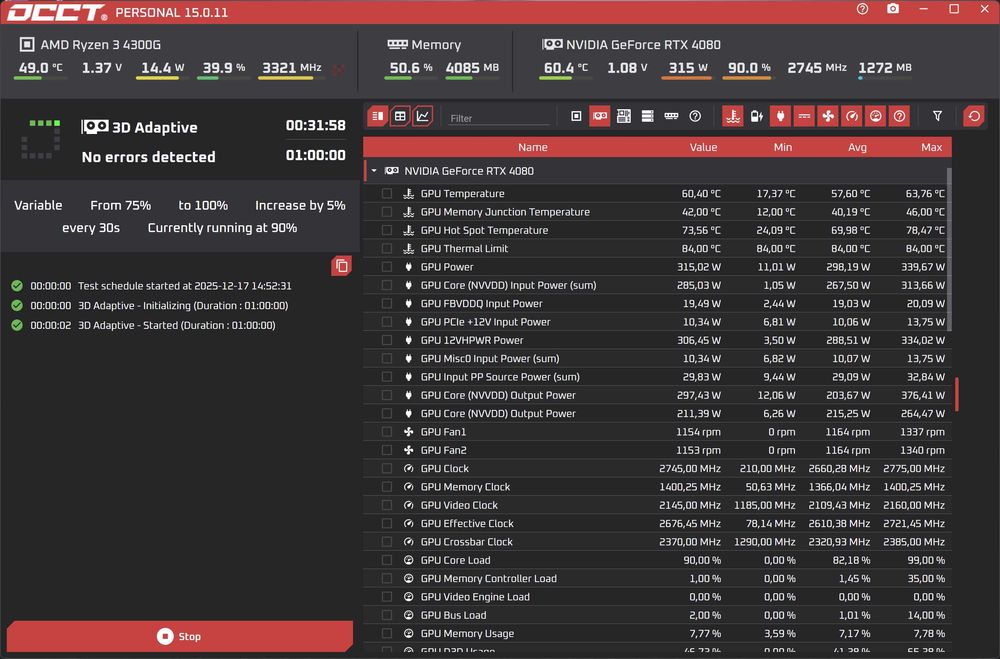The image size is (1000, 659).
Task: Check the GPU Temperature checkbox
Action: 387,193
